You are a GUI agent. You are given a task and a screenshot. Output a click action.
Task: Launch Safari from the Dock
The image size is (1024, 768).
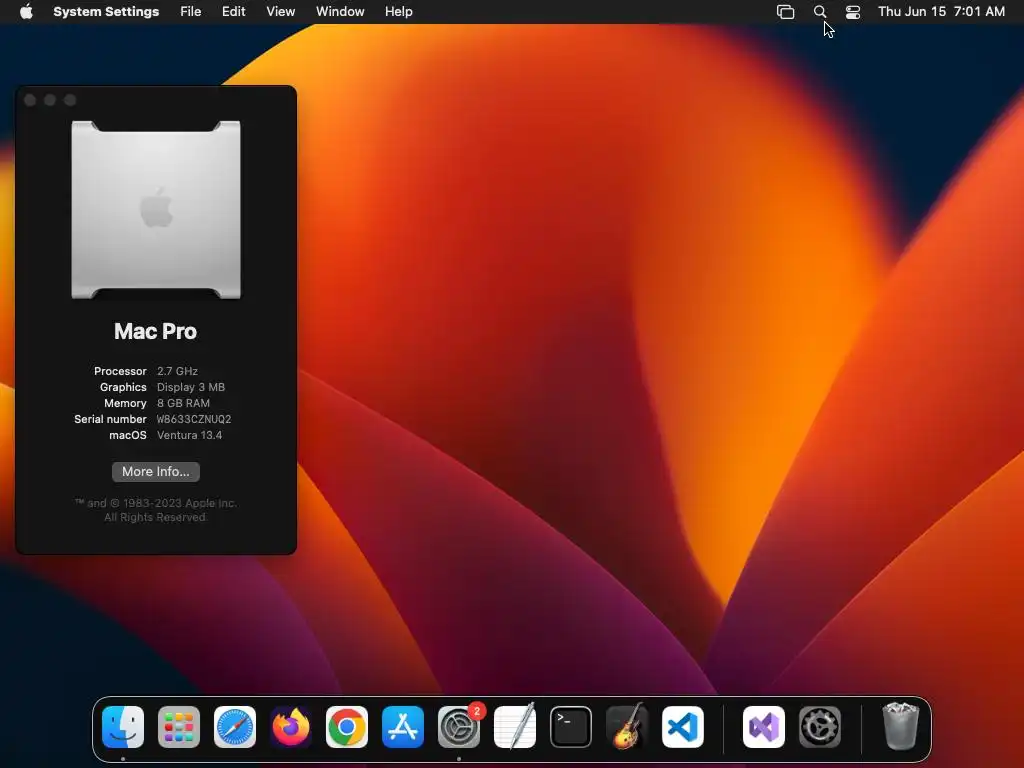[x=235, y=726]
